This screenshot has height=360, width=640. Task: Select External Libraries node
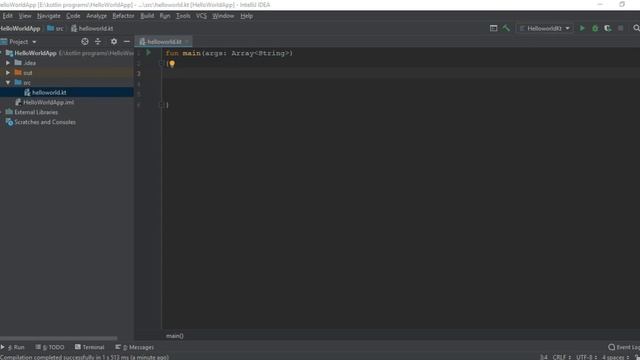coord(36,112)
